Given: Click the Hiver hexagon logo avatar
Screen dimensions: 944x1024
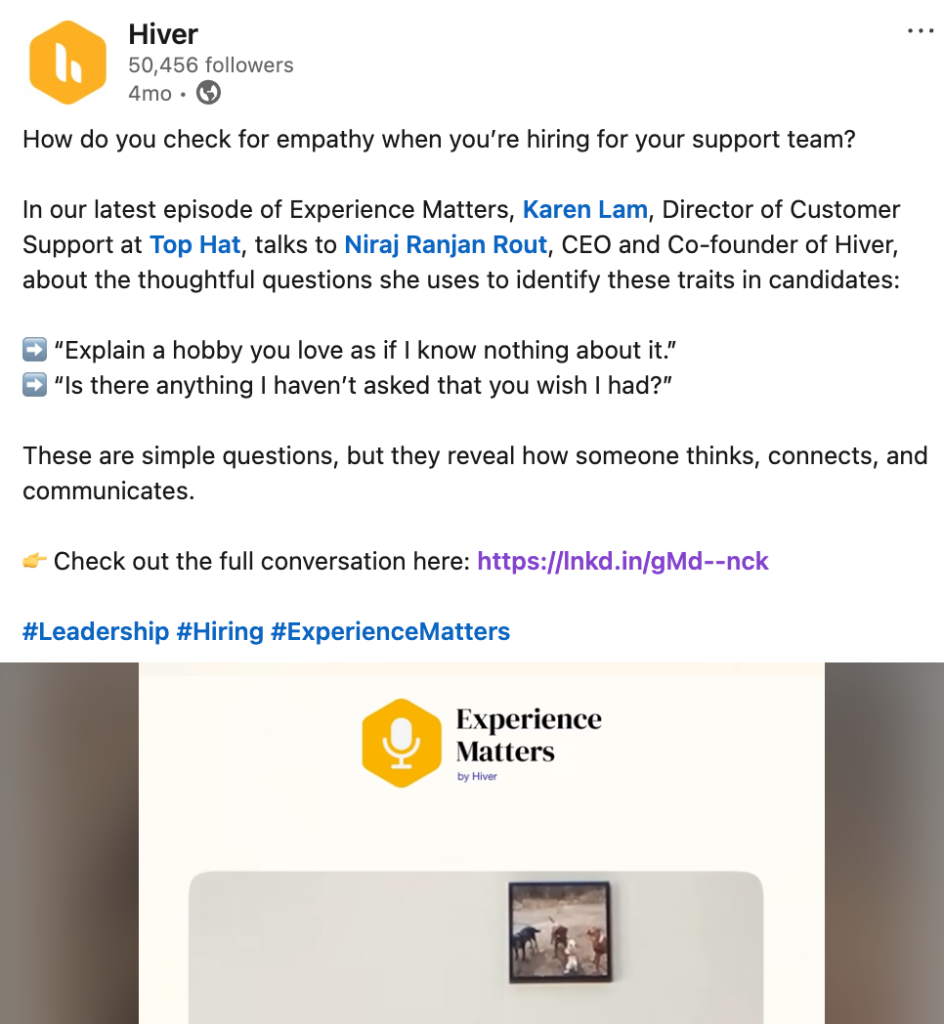Looking at the screenshot, I should (x=67, y=63).
